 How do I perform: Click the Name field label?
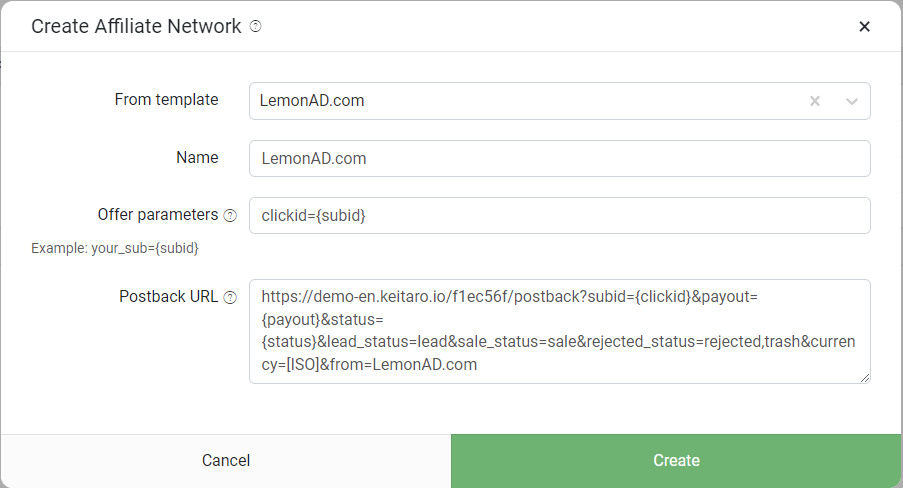pyautogui.click(x=197, y=157)
